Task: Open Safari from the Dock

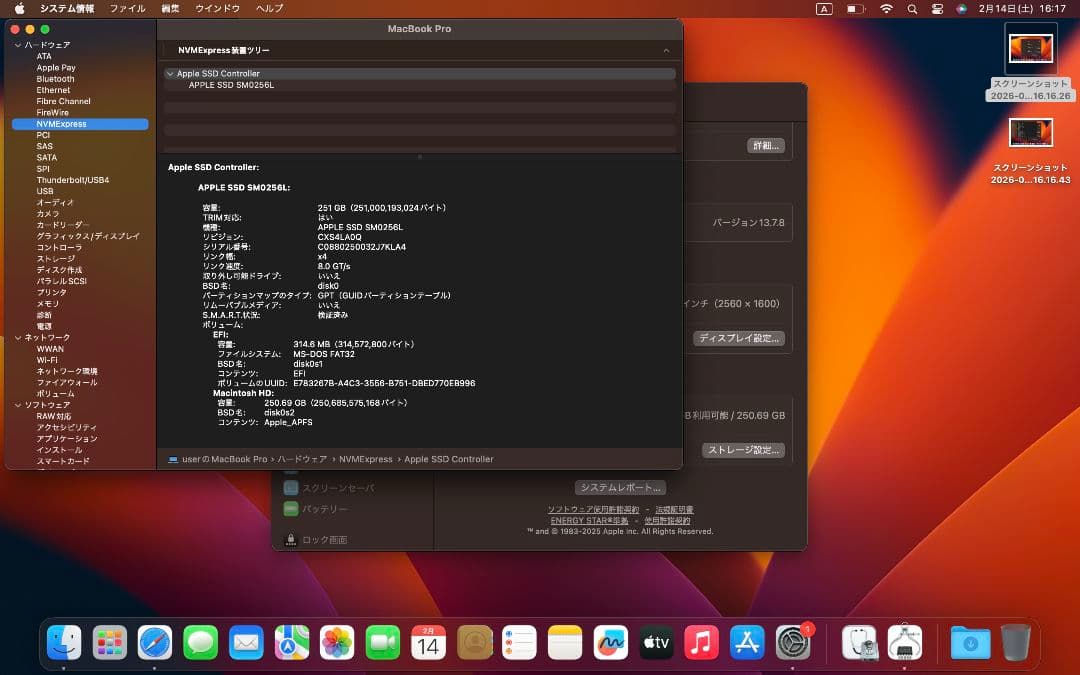Action: pyautogui.click(x=155, y=643)
